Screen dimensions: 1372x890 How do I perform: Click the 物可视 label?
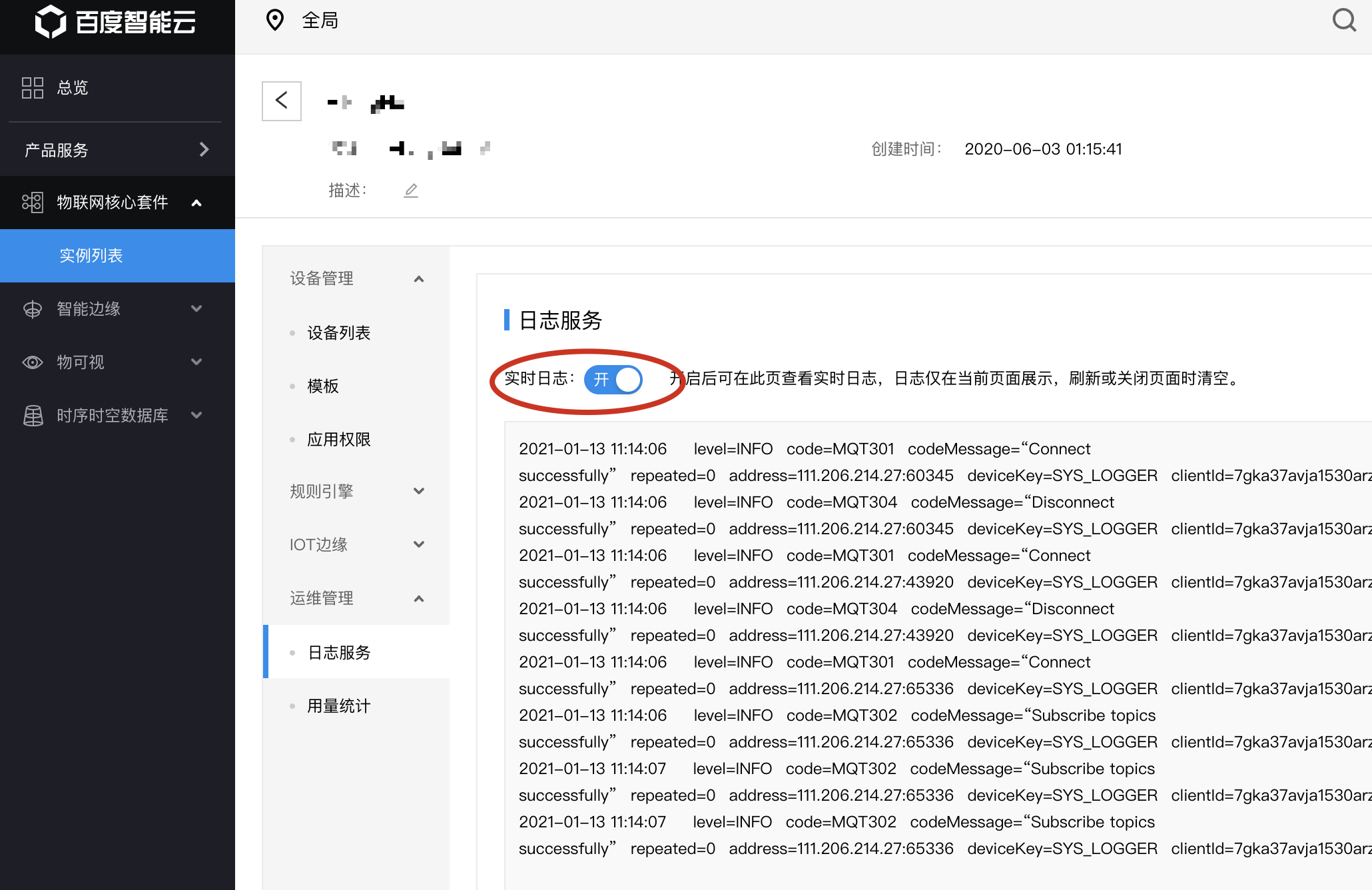click(x=81, y=362)
